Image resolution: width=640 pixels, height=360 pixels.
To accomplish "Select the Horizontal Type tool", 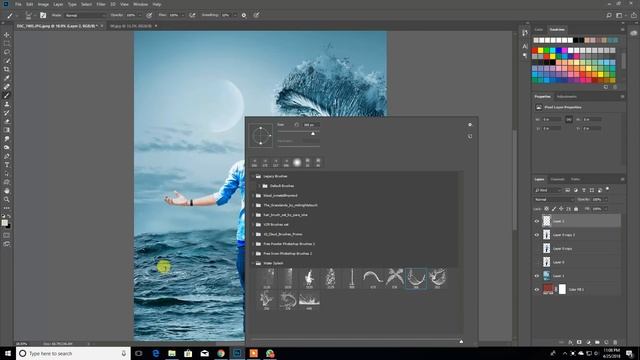I will tap(7, 165).
